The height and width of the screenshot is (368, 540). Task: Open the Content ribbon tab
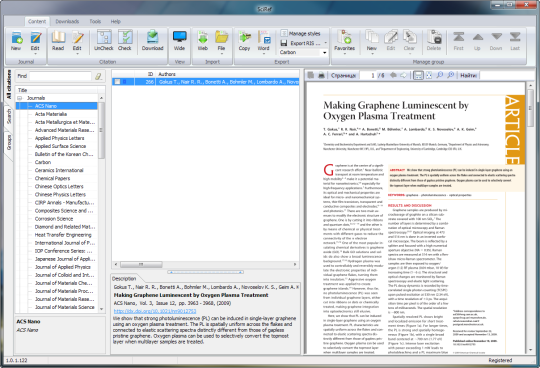pos(37,21)
